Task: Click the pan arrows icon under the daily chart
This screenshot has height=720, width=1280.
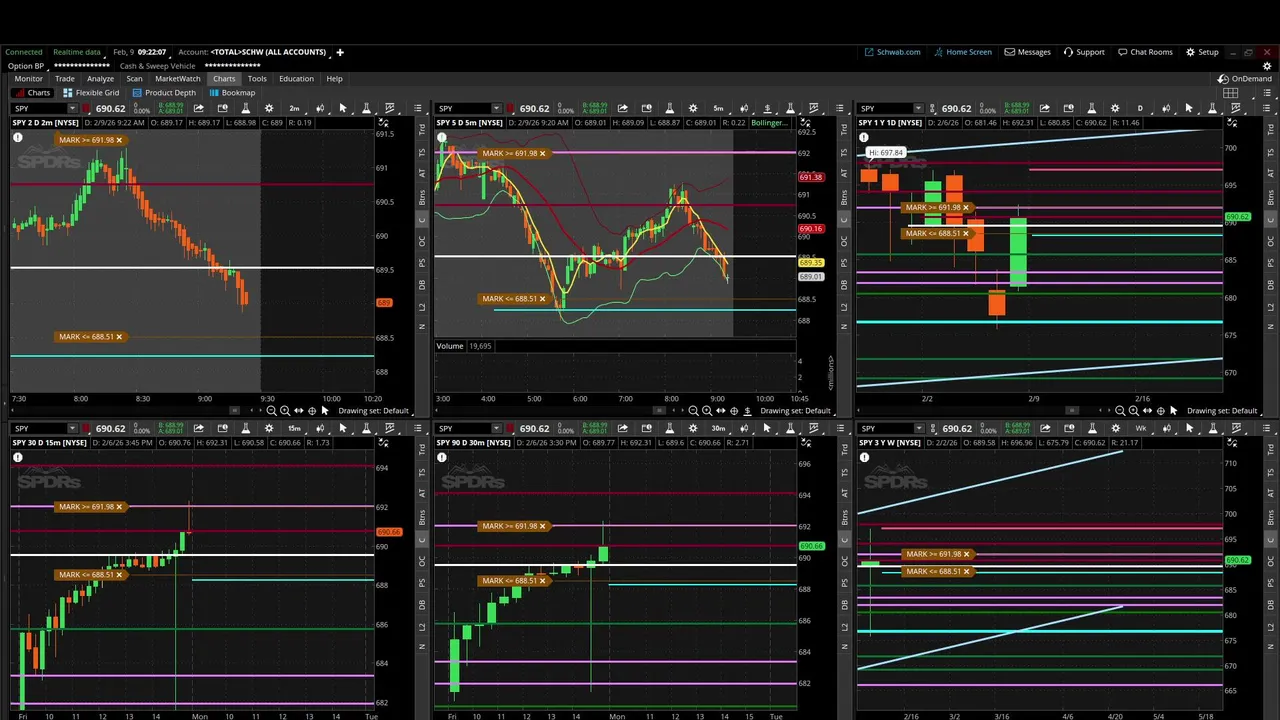Action: pos(1146,411)
